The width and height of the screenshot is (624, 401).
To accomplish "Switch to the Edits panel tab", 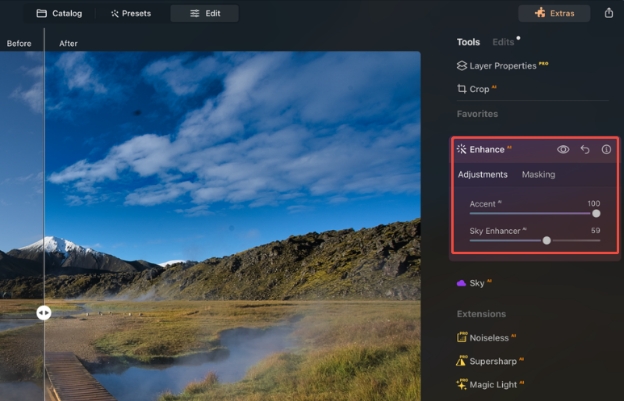I will [503, 42].
